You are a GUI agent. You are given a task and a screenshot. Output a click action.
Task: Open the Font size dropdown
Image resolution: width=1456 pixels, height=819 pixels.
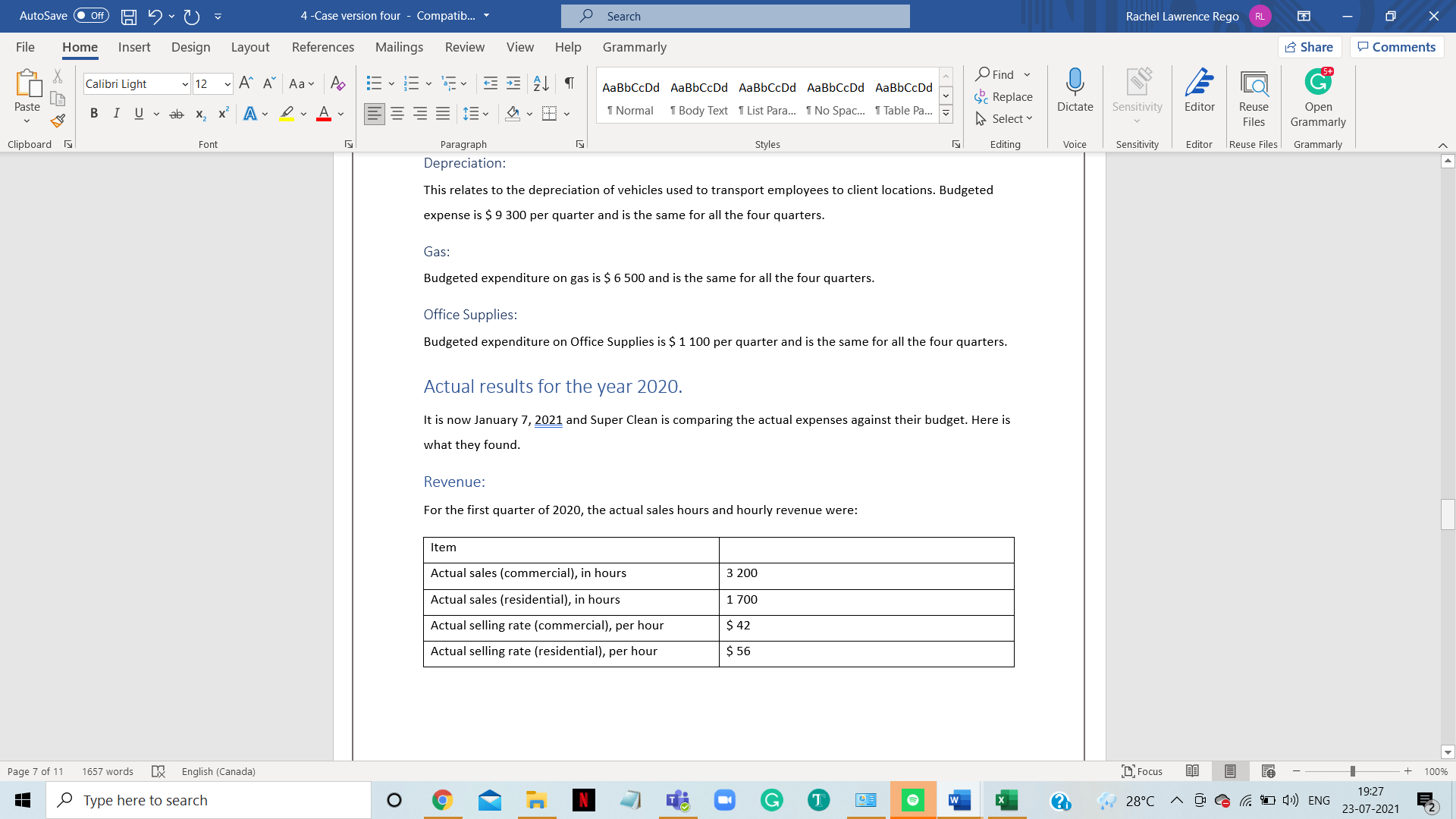point(226,83)
